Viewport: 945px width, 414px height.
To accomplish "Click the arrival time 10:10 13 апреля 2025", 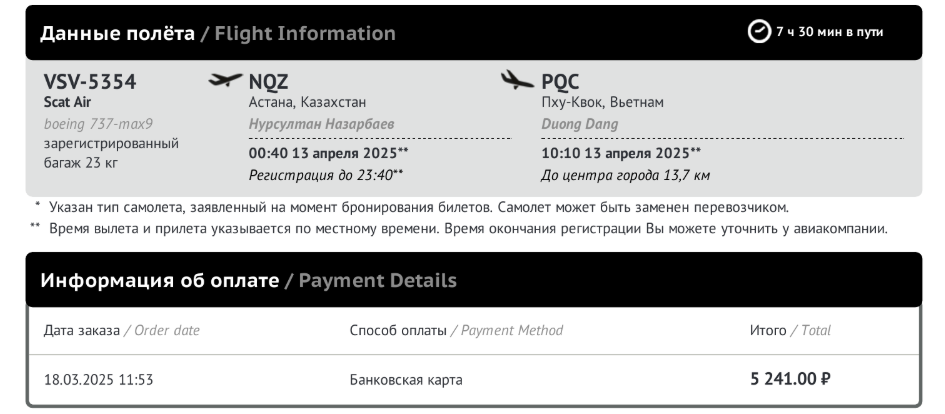I will (615, 153).
